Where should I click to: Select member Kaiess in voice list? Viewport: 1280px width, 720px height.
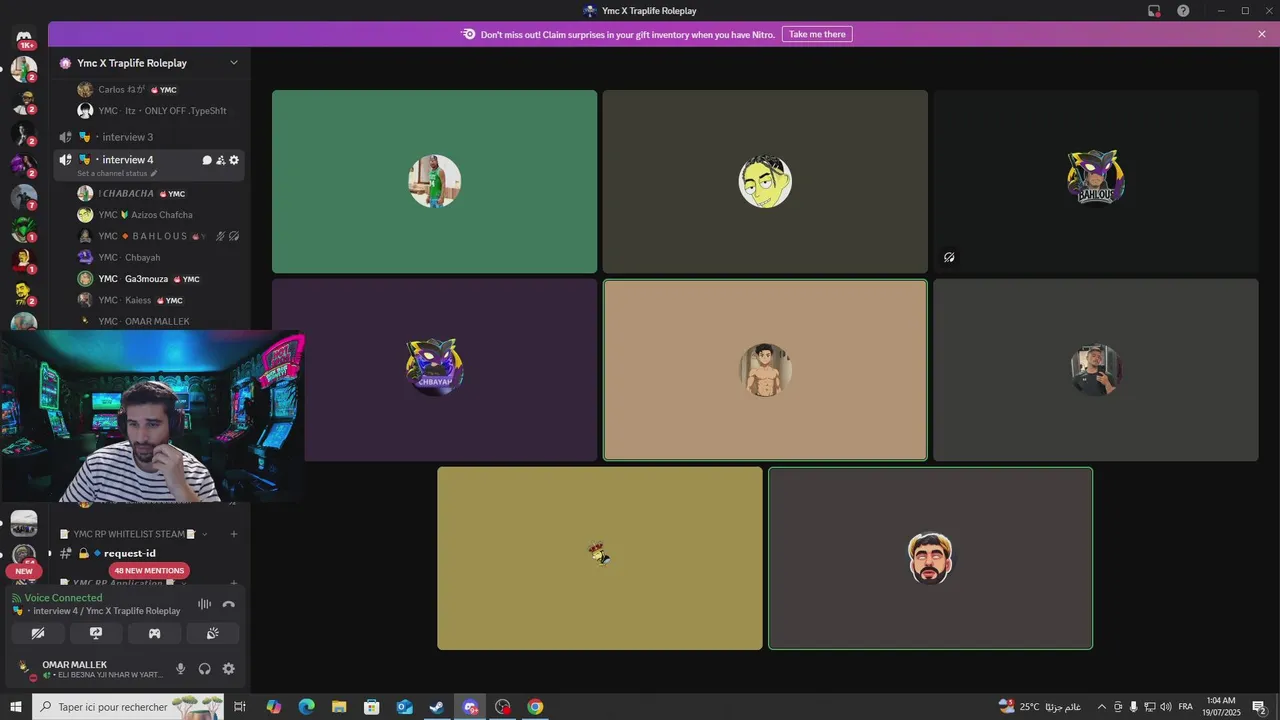[148, 300]
